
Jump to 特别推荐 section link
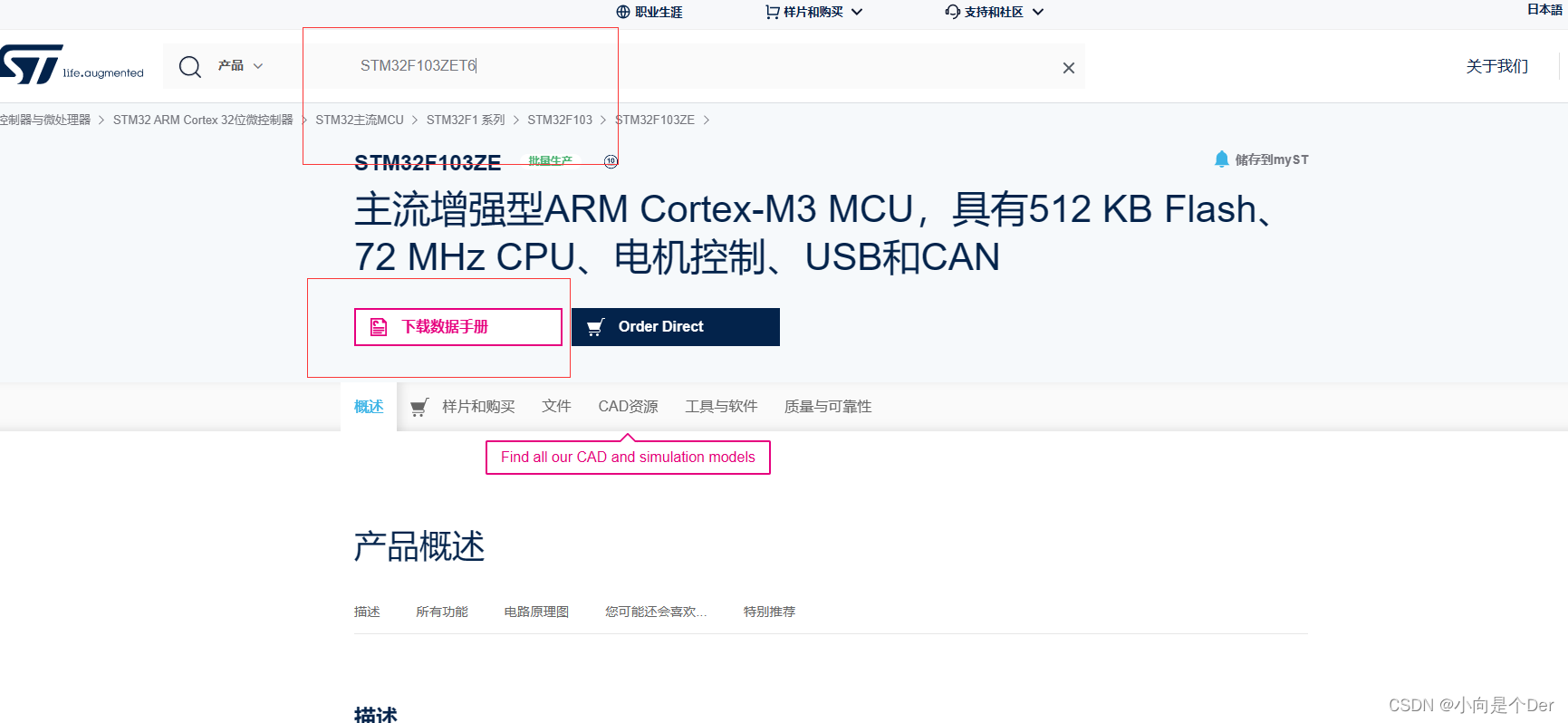(x=769, y=612)
